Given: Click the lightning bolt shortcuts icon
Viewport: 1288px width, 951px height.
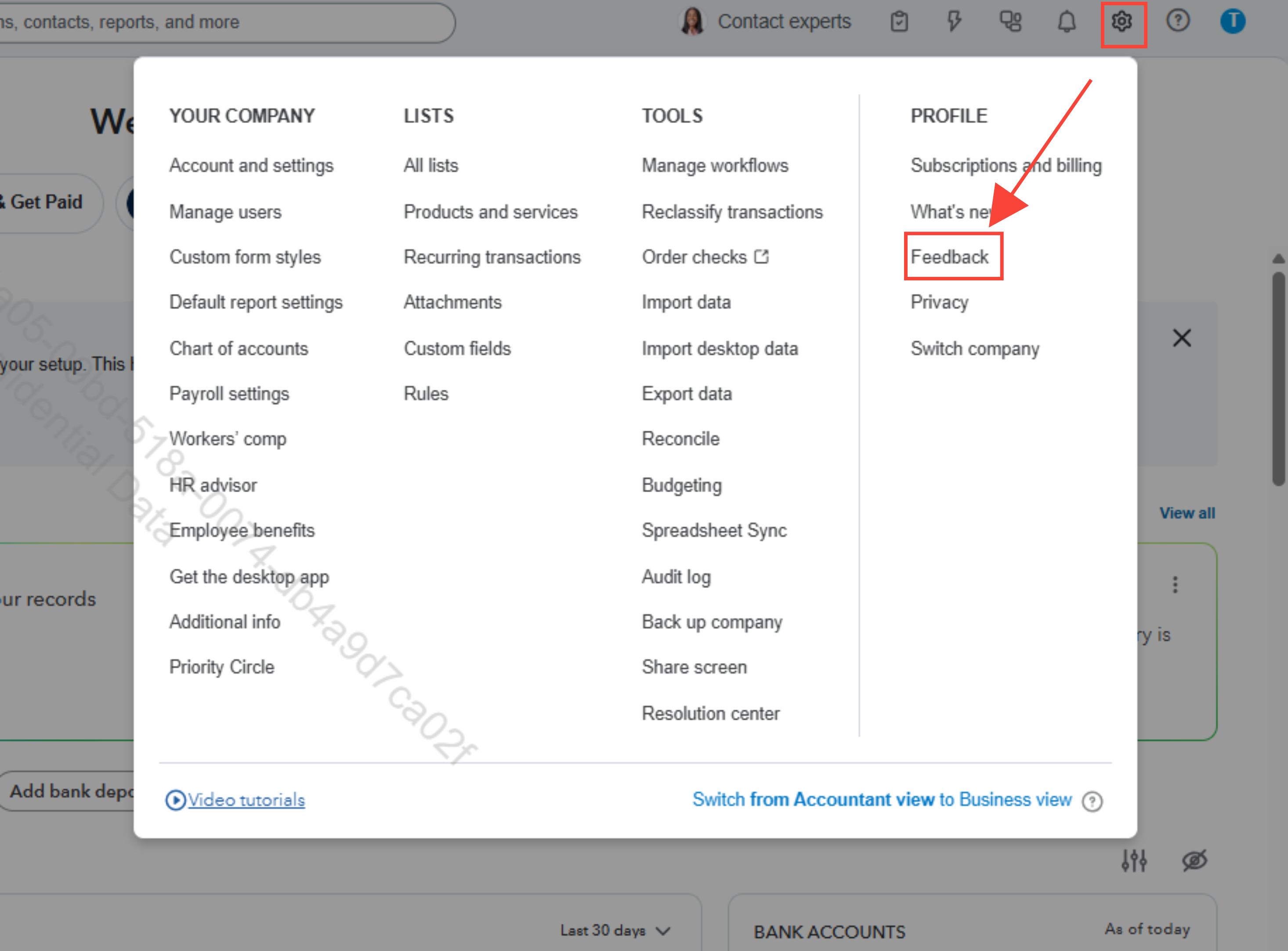Looking at the screenshot, I should coord(954,22).
